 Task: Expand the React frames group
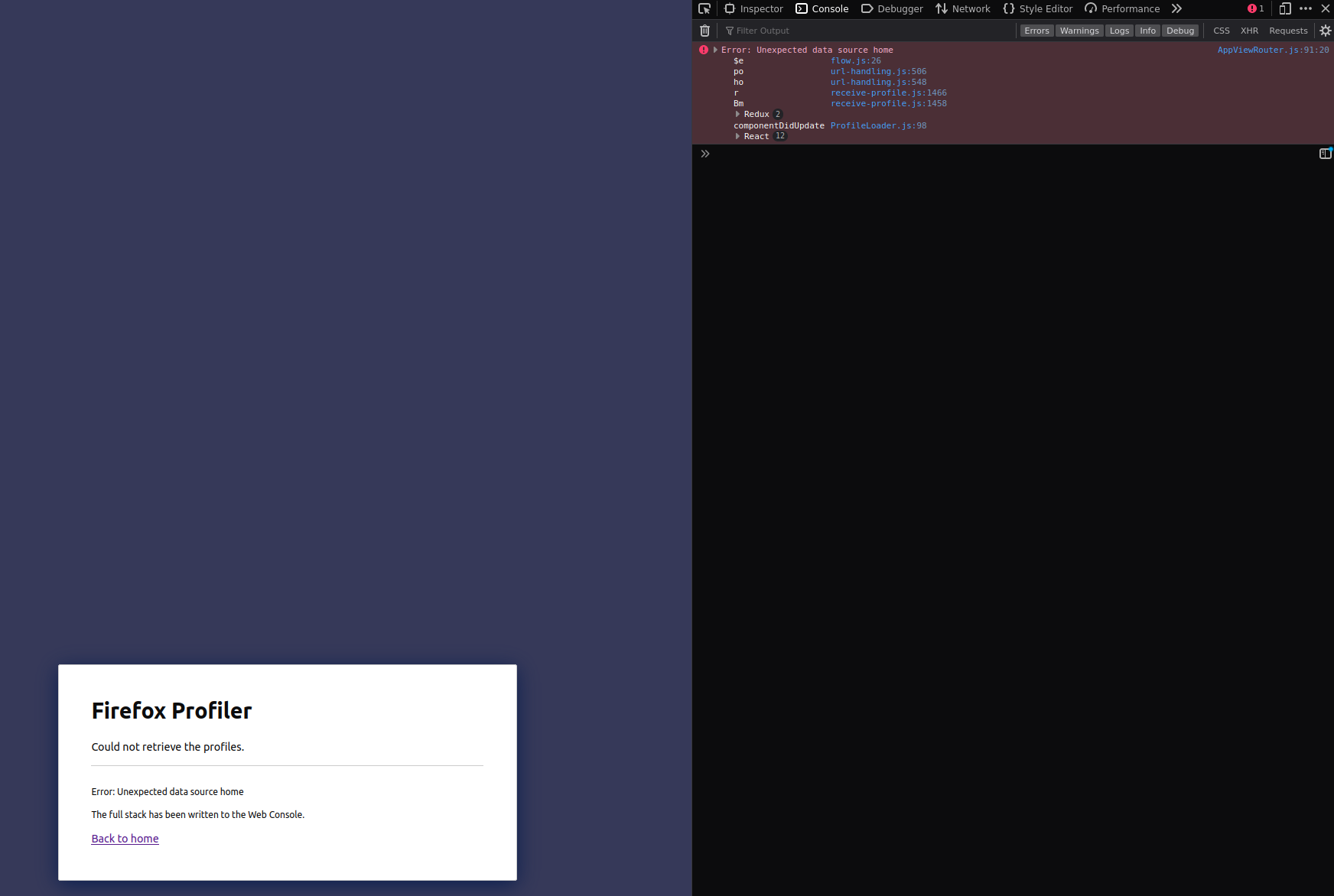tap(737, 137)
